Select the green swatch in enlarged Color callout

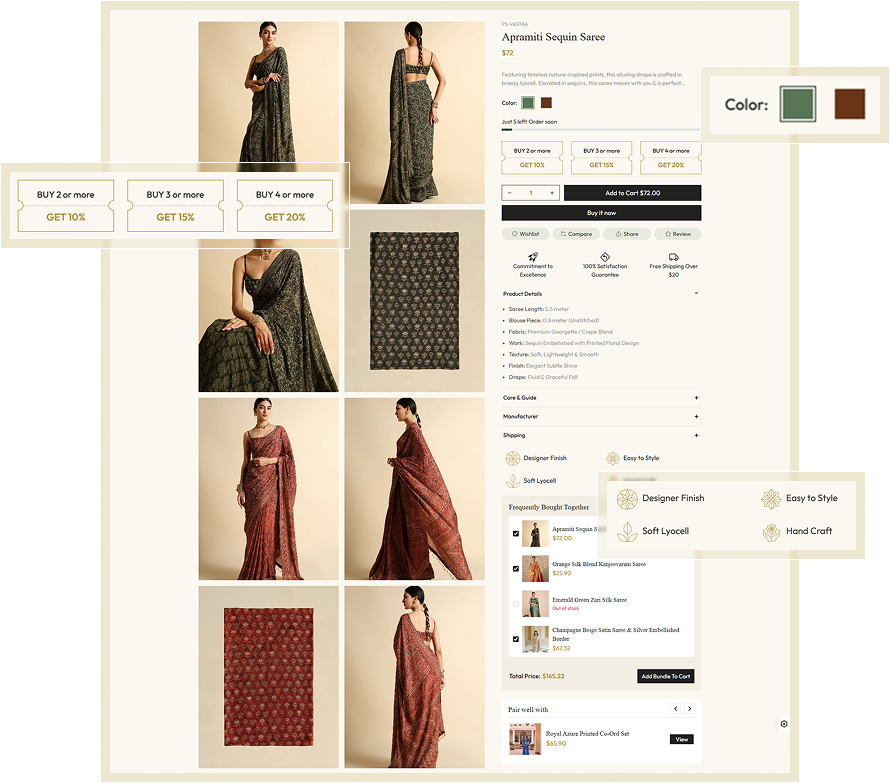[797, 104]
